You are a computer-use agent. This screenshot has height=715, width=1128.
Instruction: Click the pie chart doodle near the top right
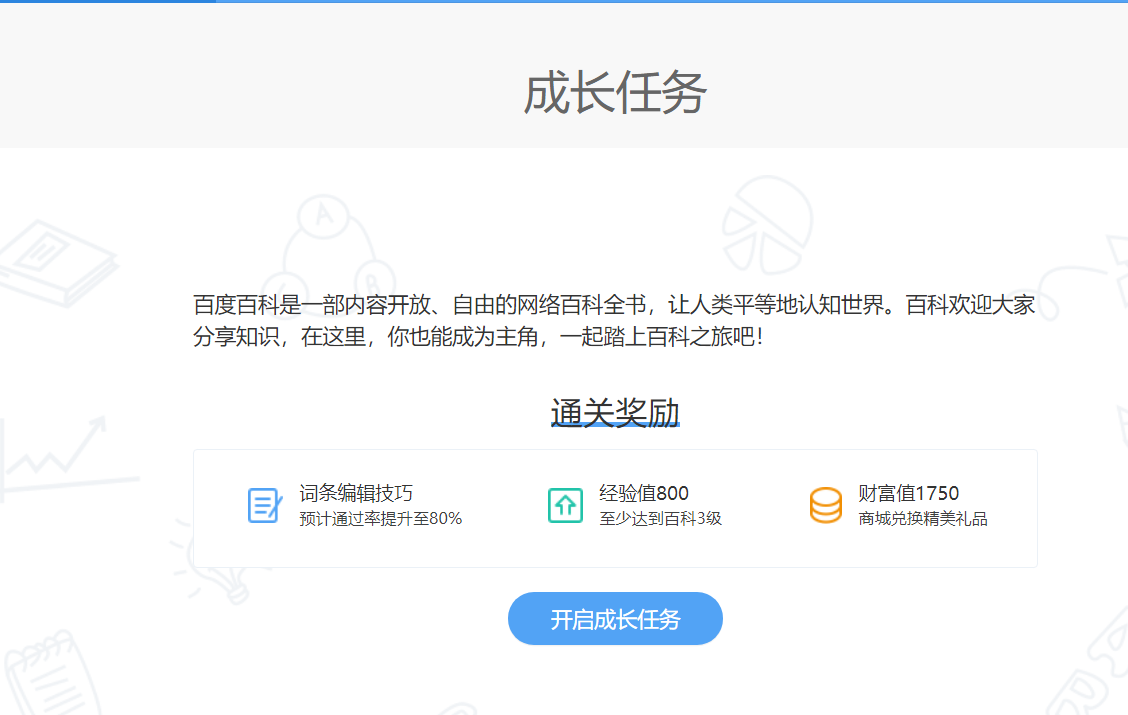point(770,225)
